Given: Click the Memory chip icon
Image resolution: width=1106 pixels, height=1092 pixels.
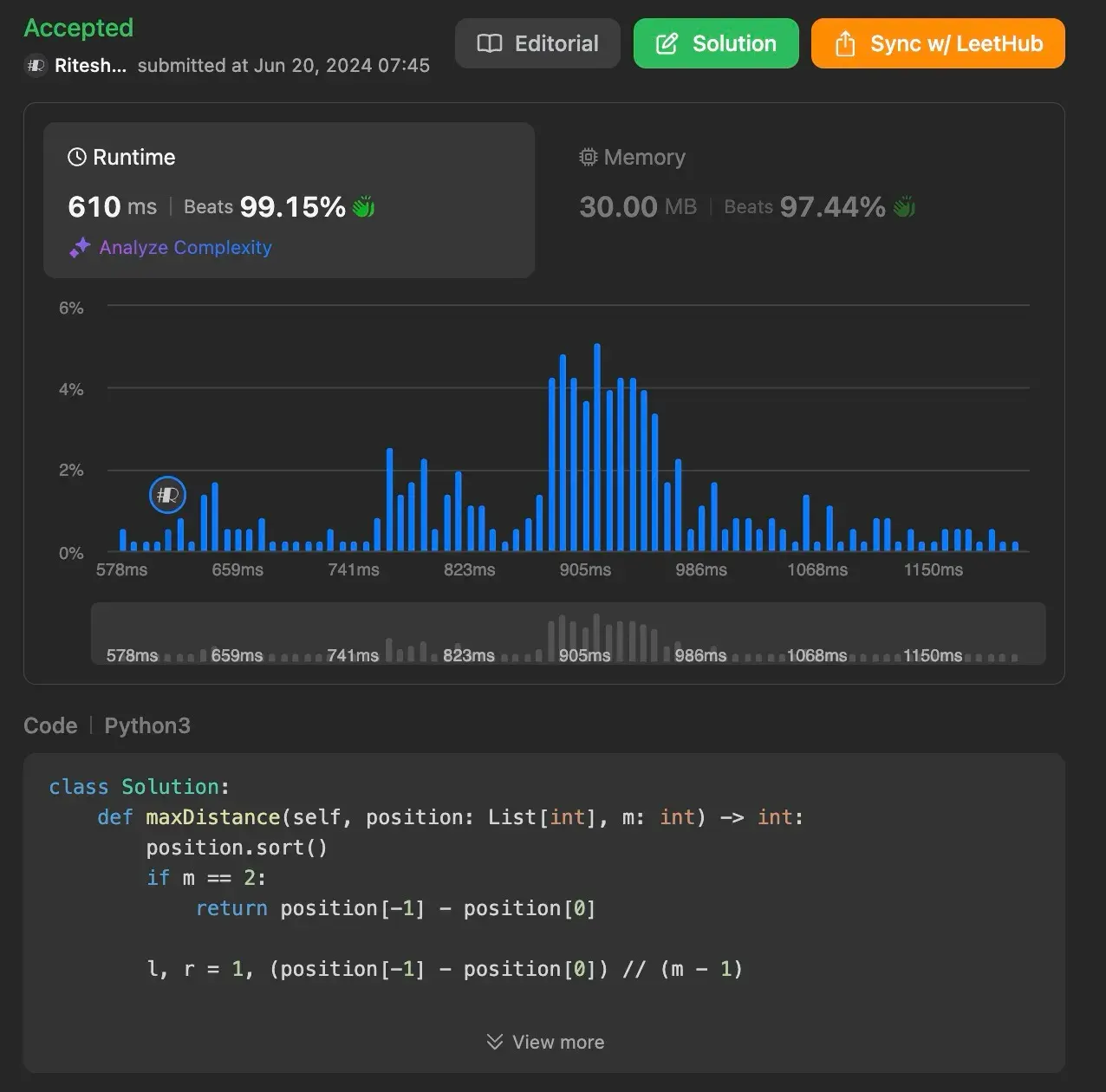Looking at the screenshot, I should [x=589, y=157].
